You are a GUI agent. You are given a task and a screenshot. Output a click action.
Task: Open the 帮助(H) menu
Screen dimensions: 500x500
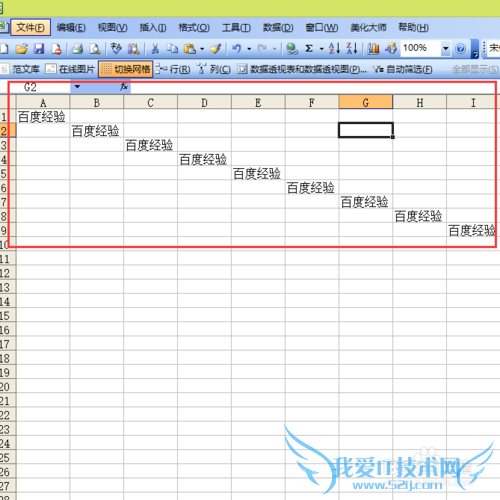point(413,27)
